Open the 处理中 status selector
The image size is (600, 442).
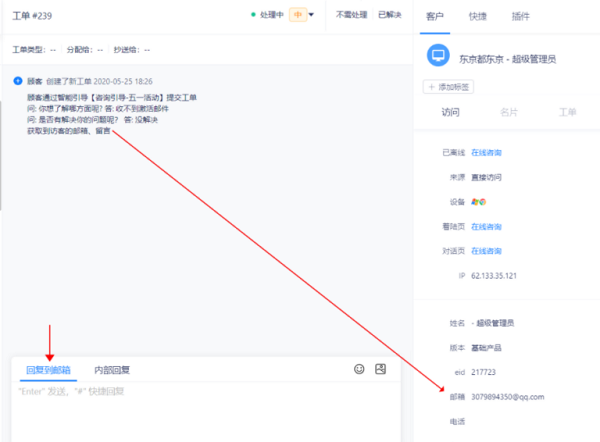coord(267,15)
